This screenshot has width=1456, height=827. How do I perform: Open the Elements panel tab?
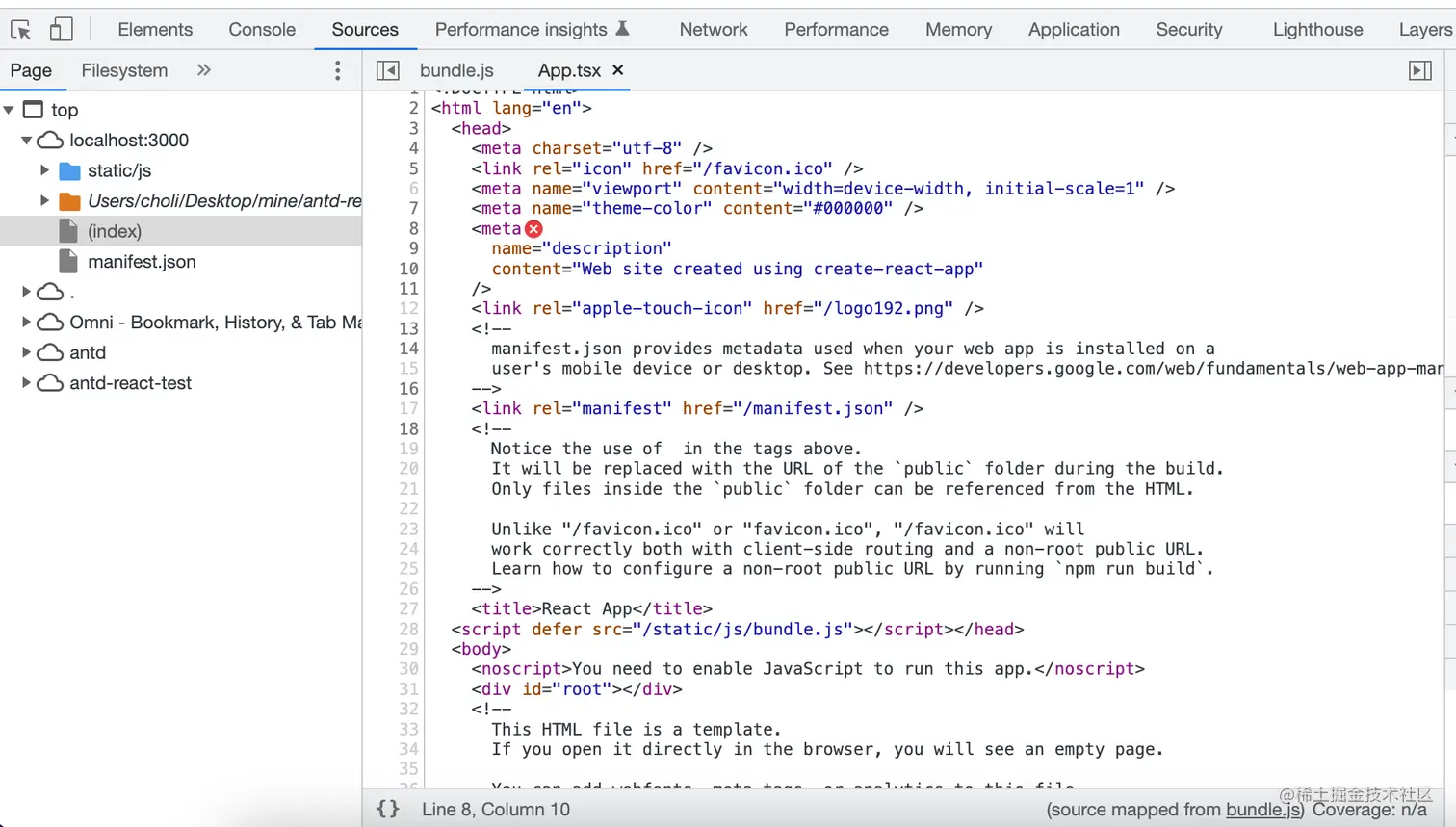(155, 30)
